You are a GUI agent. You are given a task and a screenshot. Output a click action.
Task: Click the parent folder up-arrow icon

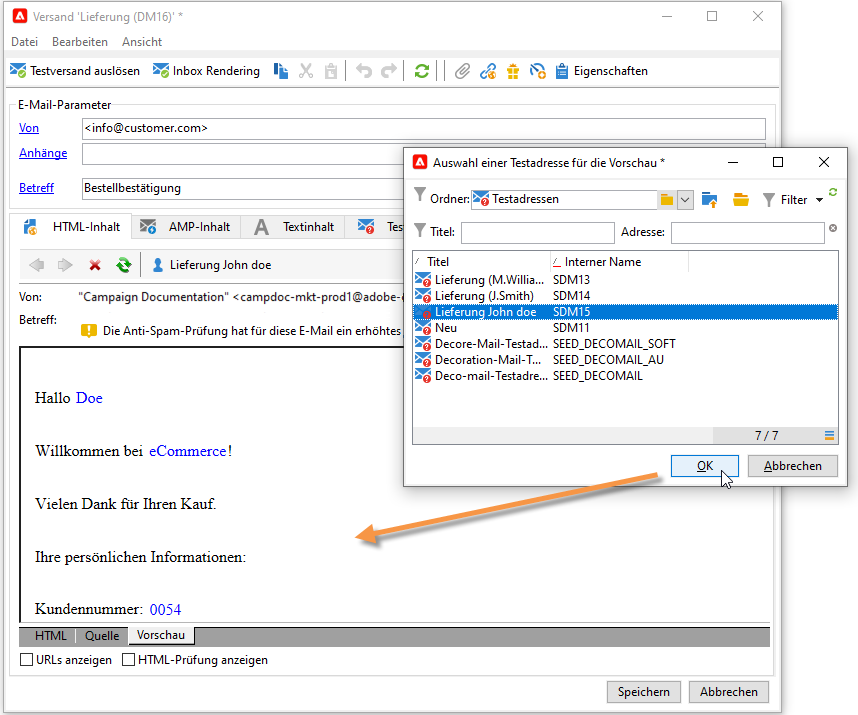click(710, 200)
